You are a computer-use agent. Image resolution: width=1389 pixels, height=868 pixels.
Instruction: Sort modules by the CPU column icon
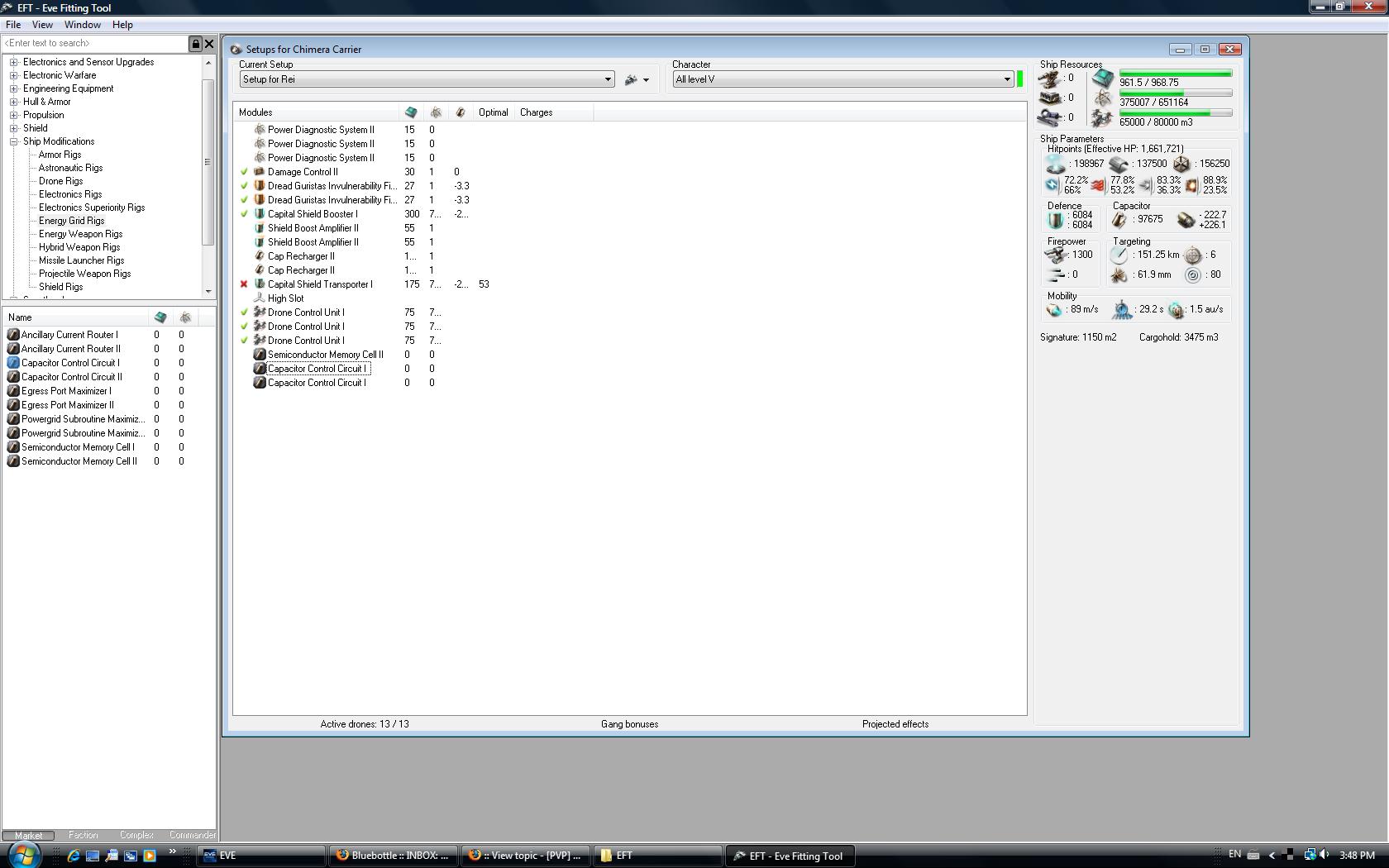[x=411, y=112]
